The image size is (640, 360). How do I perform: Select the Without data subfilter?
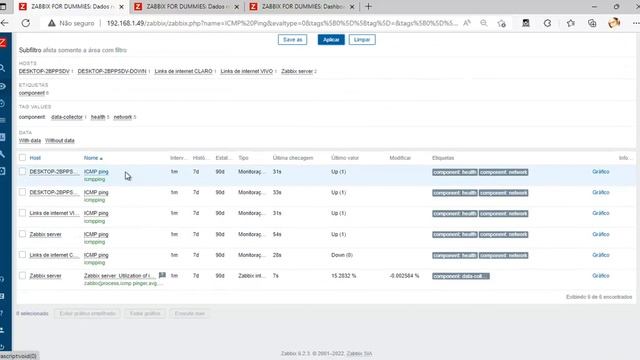[x=60, y=140]
